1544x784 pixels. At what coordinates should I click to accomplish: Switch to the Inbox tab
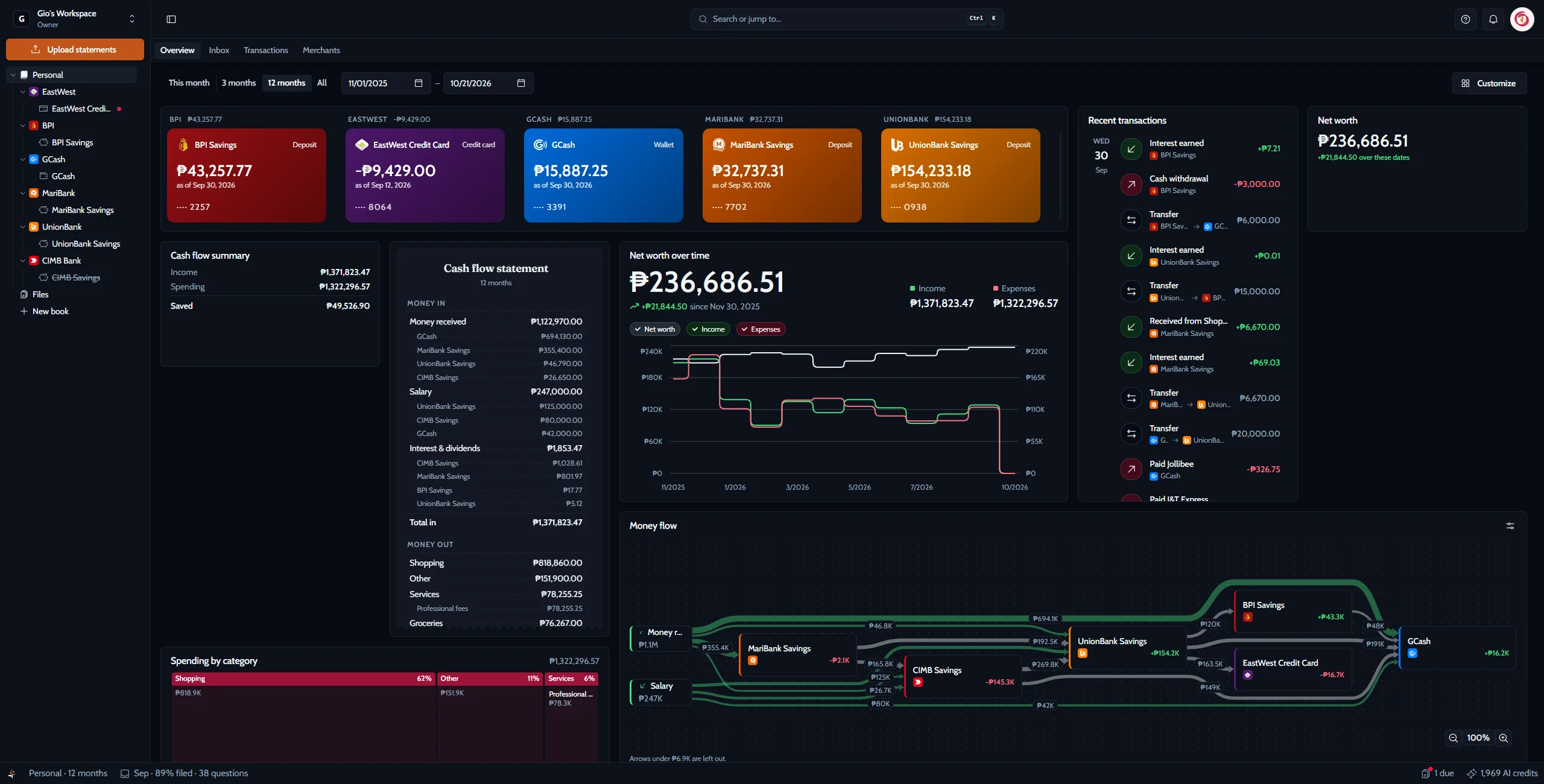tap(219, 50)
